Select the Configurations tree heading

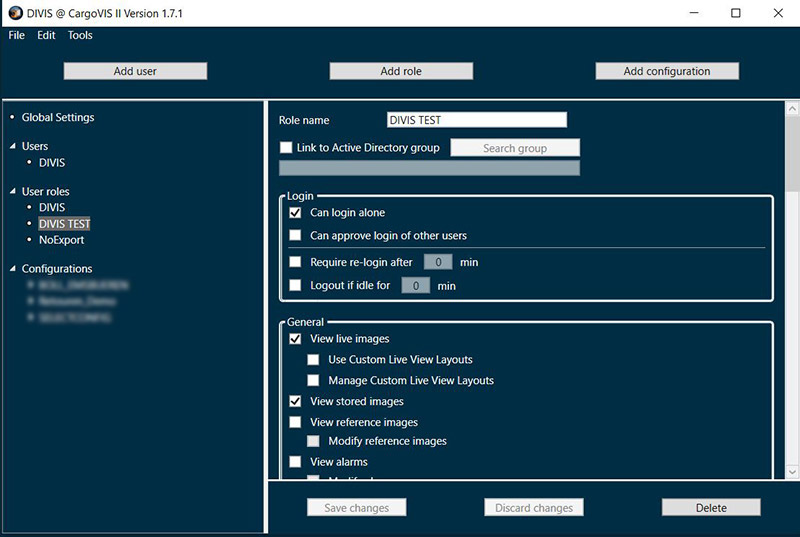point(57,269)
